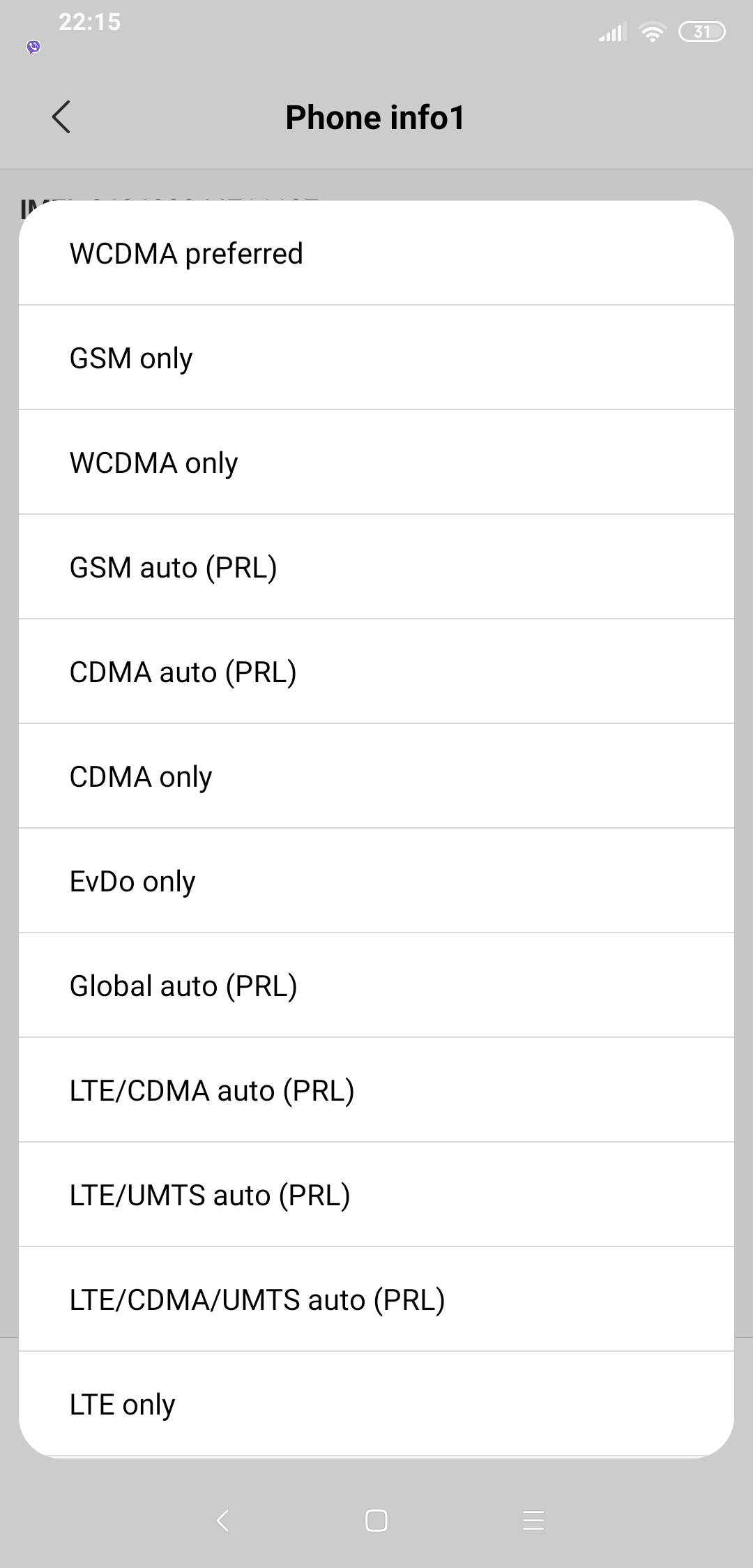Screen dimensions: 753x1568
Task: Tap the Viber notification icon
Action: point(33,47)
